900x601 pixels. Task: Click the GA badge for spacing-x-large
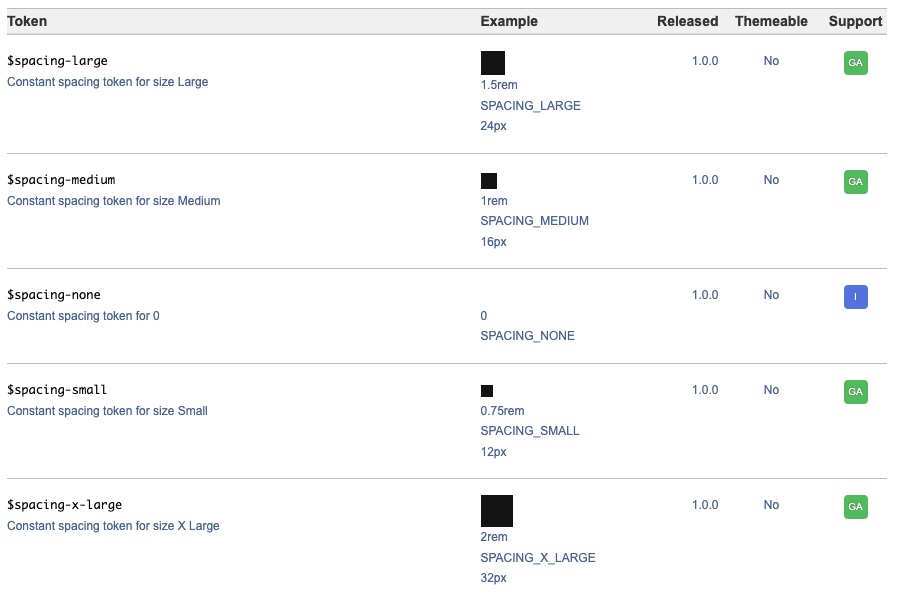[855, 507]
